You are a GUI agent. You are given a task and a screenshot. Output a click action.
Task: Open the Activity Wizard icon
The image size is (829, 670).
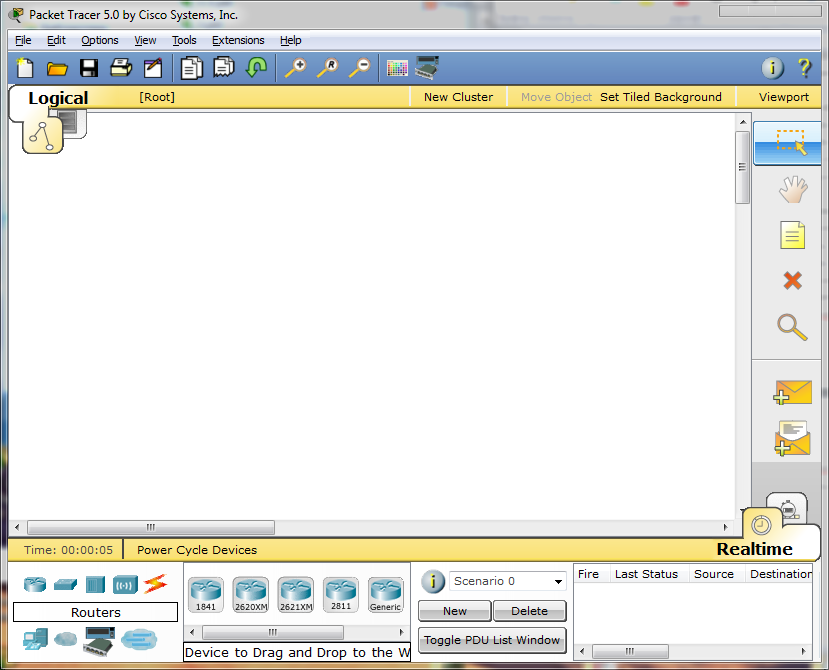coord(153,68)
